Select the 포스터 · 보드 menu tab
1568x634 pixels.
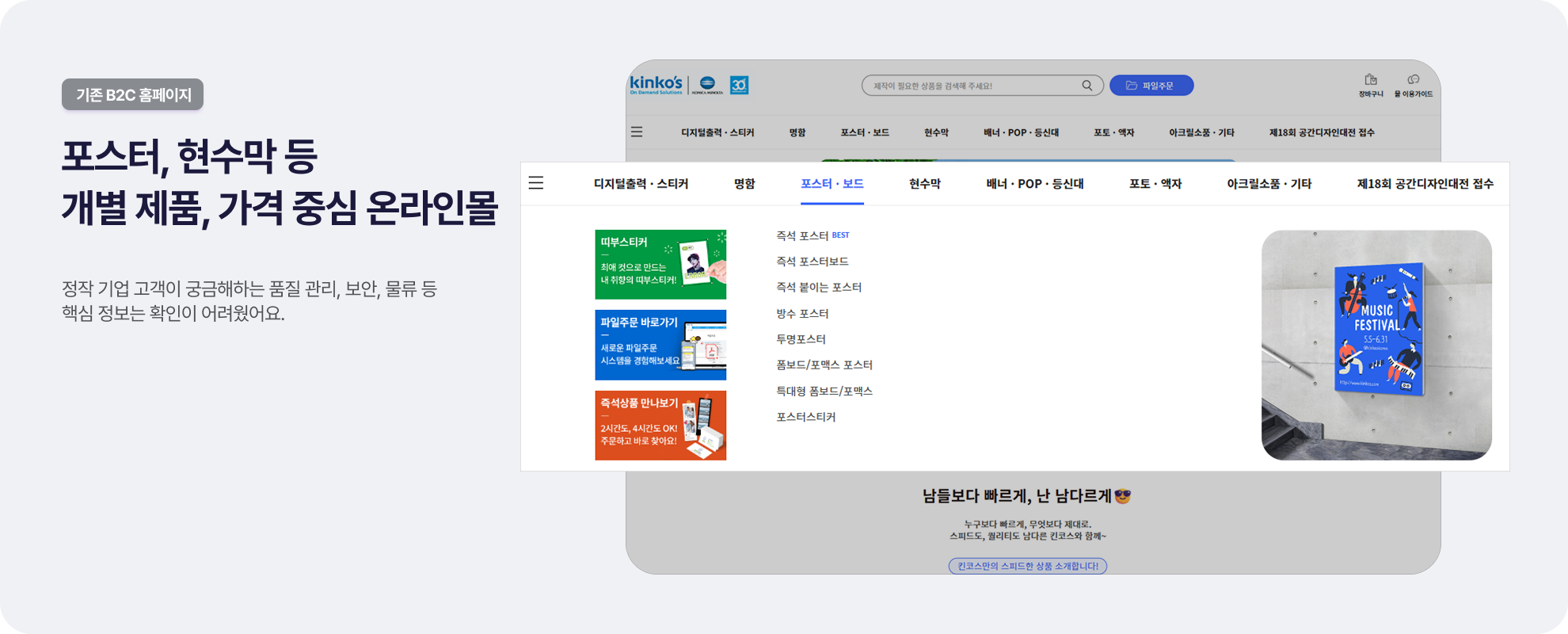(832, 184)
